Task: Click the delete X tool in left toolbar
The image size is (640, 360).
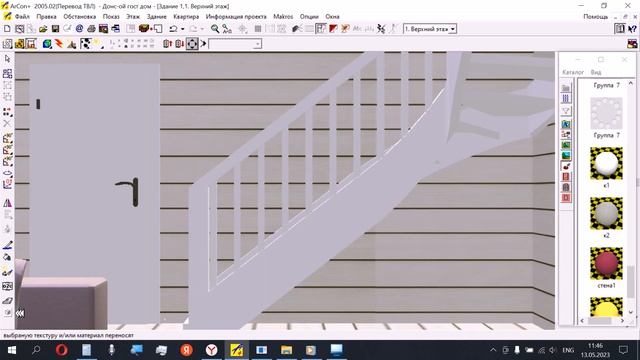Action: tap(7, 123)
